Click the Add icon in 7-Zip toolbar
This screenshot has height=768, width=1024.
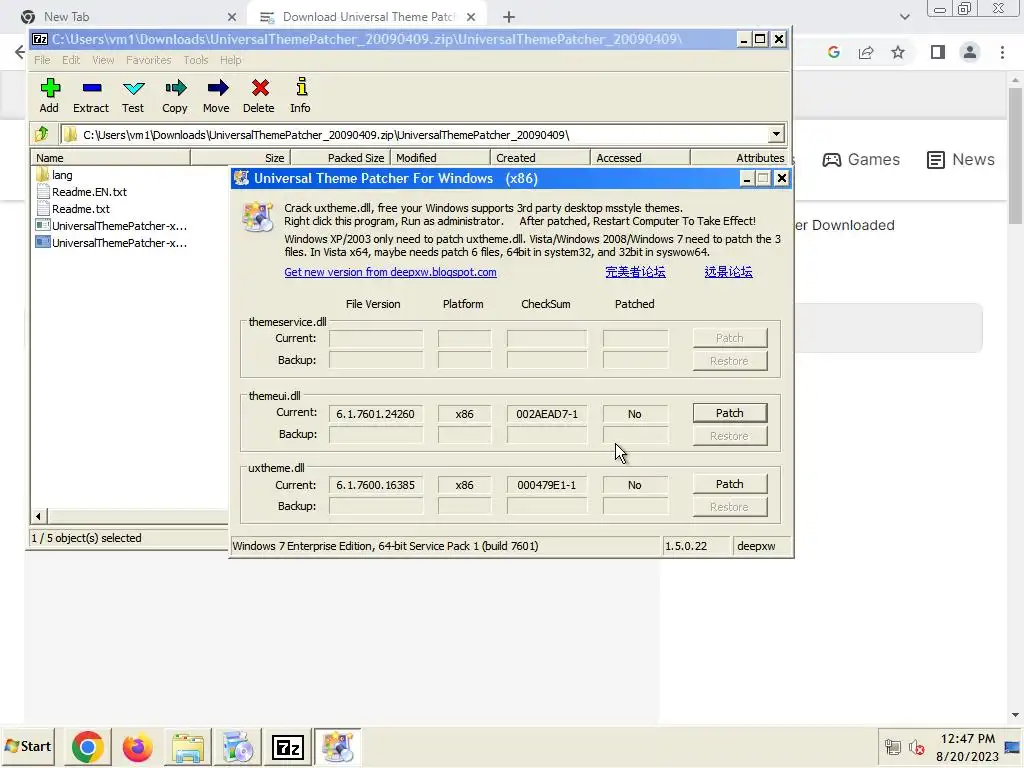pos(50,95)
